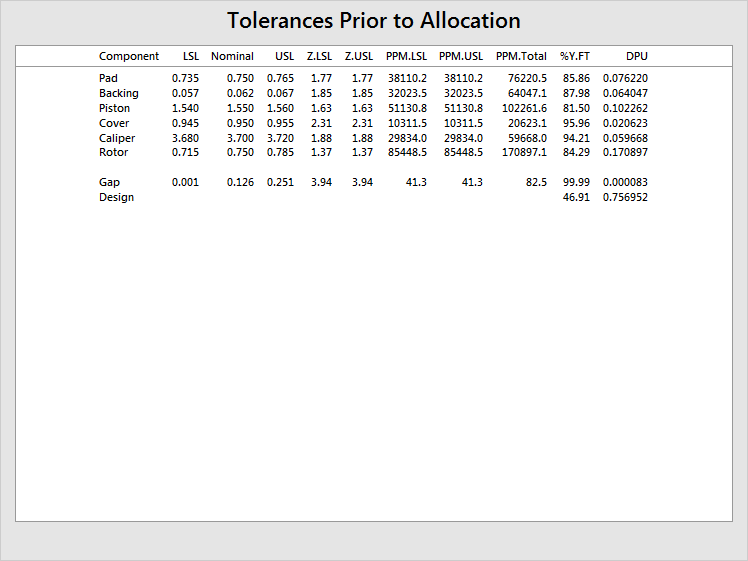Click the Caliper component row label

coord(117,138)
